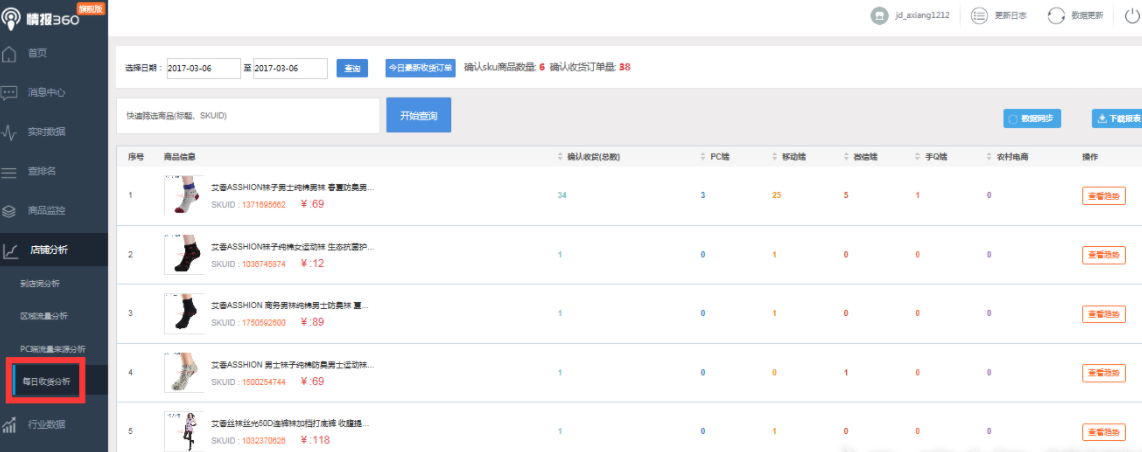
Task: Click the 实时数据 pulse icon
Action: (9, 132)
